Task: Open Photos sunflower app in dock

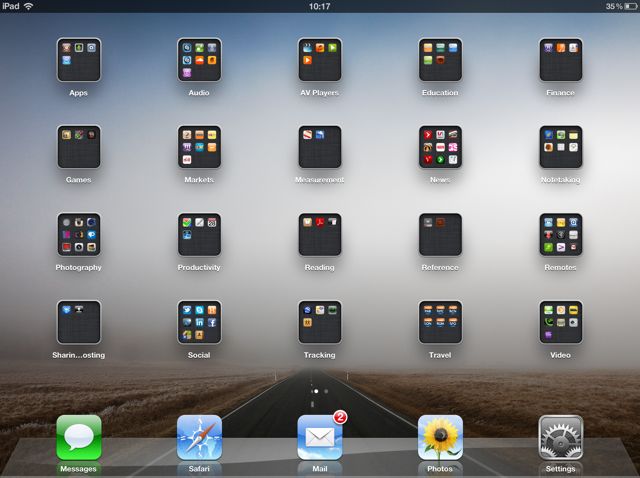Action: tap(440, 438)
